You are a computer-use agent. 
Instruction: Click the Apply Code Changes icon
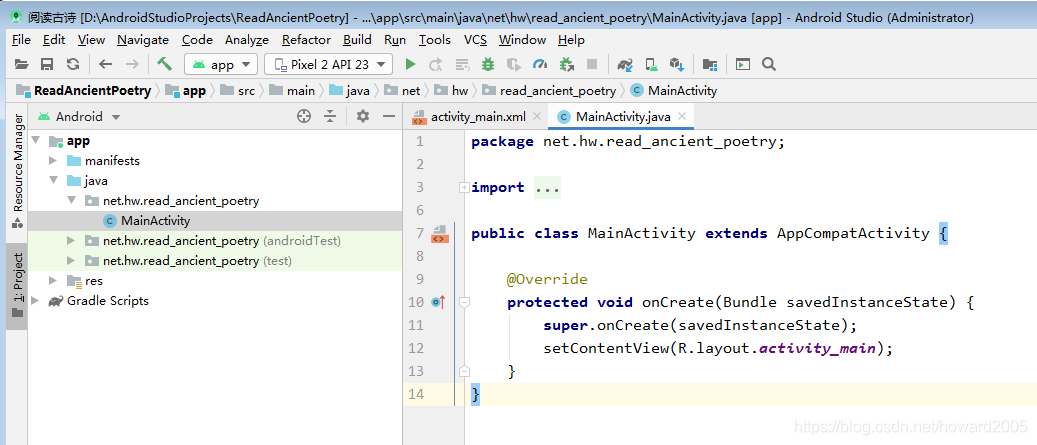462,64
